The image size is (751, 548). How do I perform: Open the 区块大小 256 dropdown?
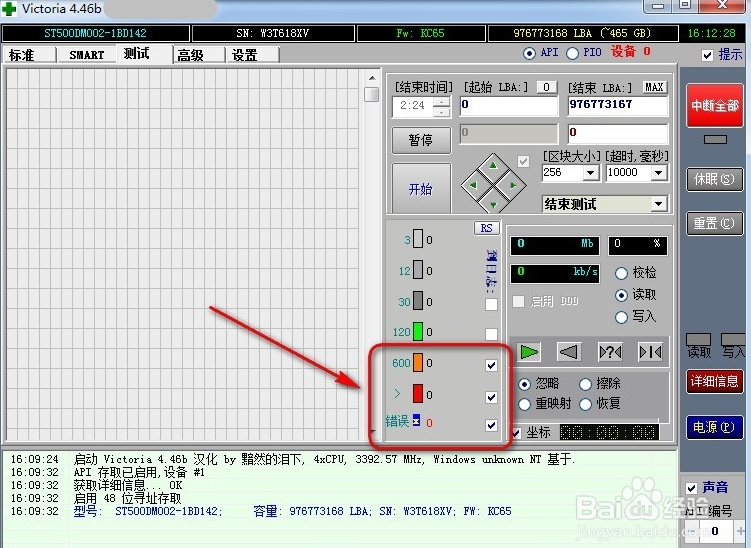[591, 172]
